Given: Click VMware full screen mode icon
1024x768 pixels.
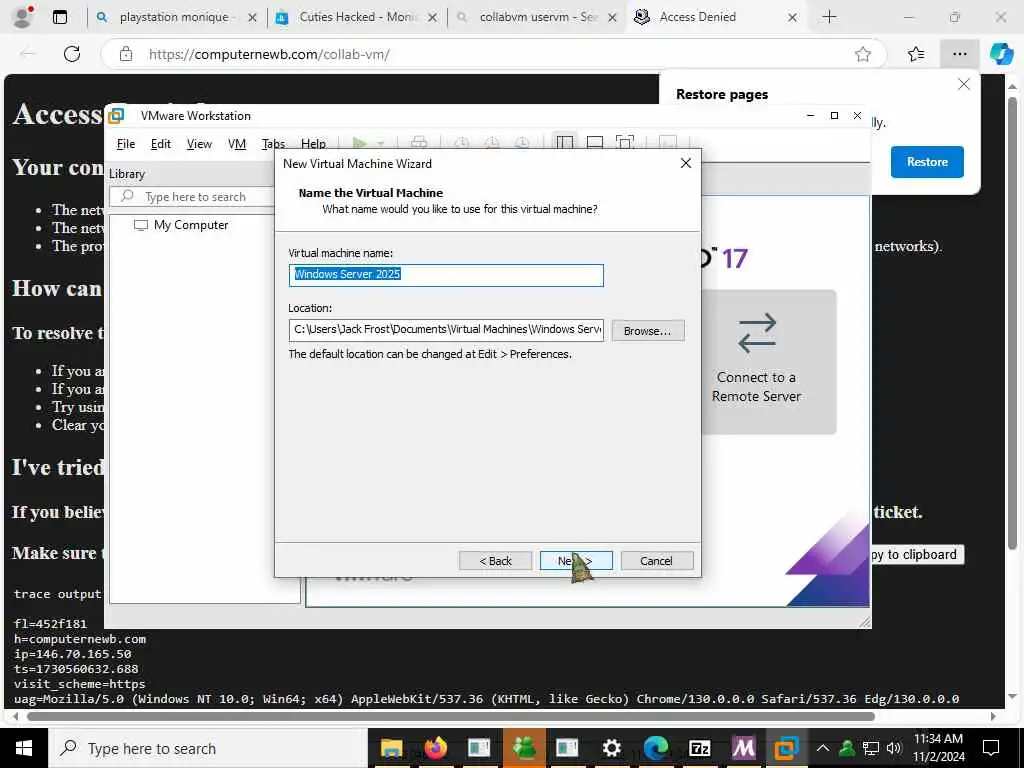Looking at the screenshot, I should coord(625,143).
